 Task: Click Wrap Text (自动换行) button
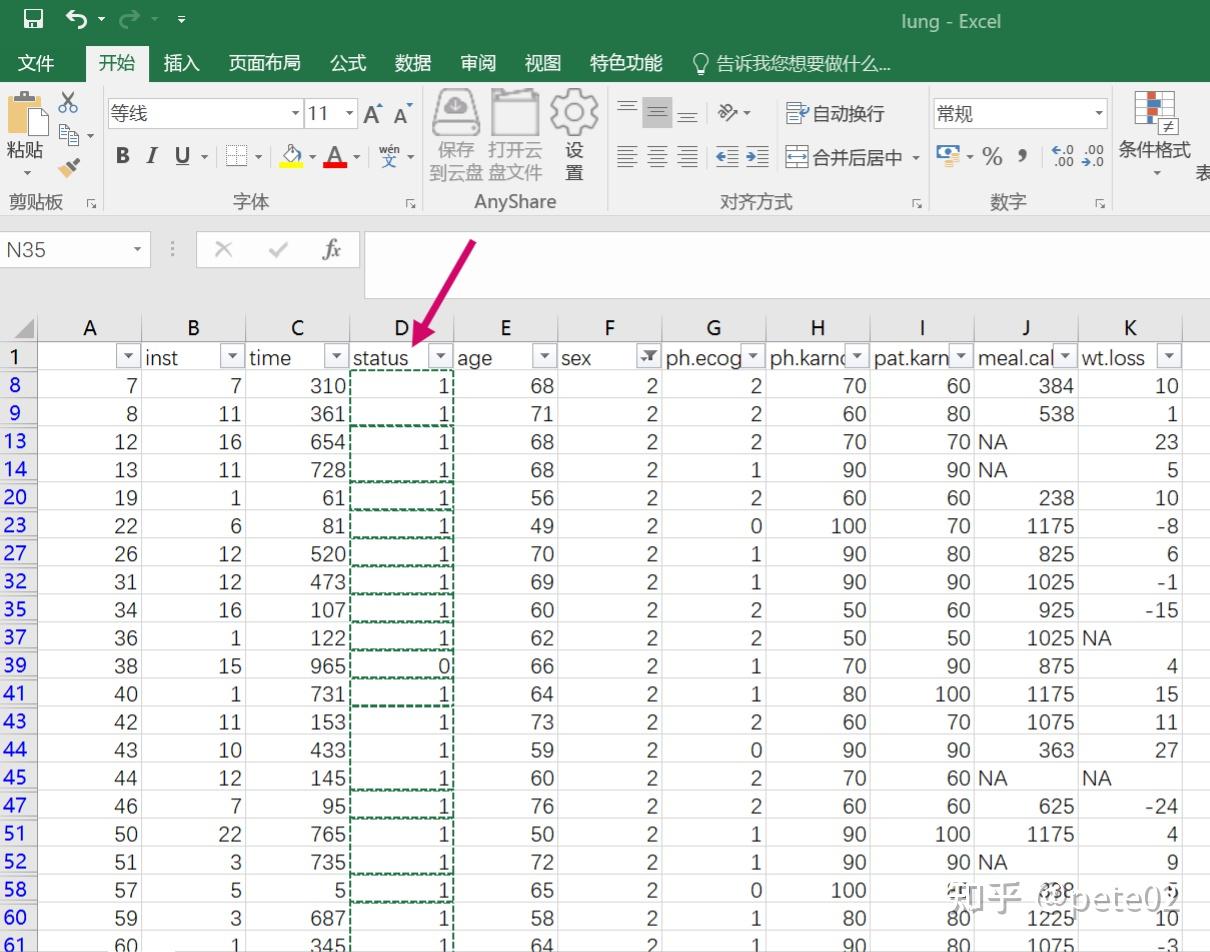click(x=835, y=113)
